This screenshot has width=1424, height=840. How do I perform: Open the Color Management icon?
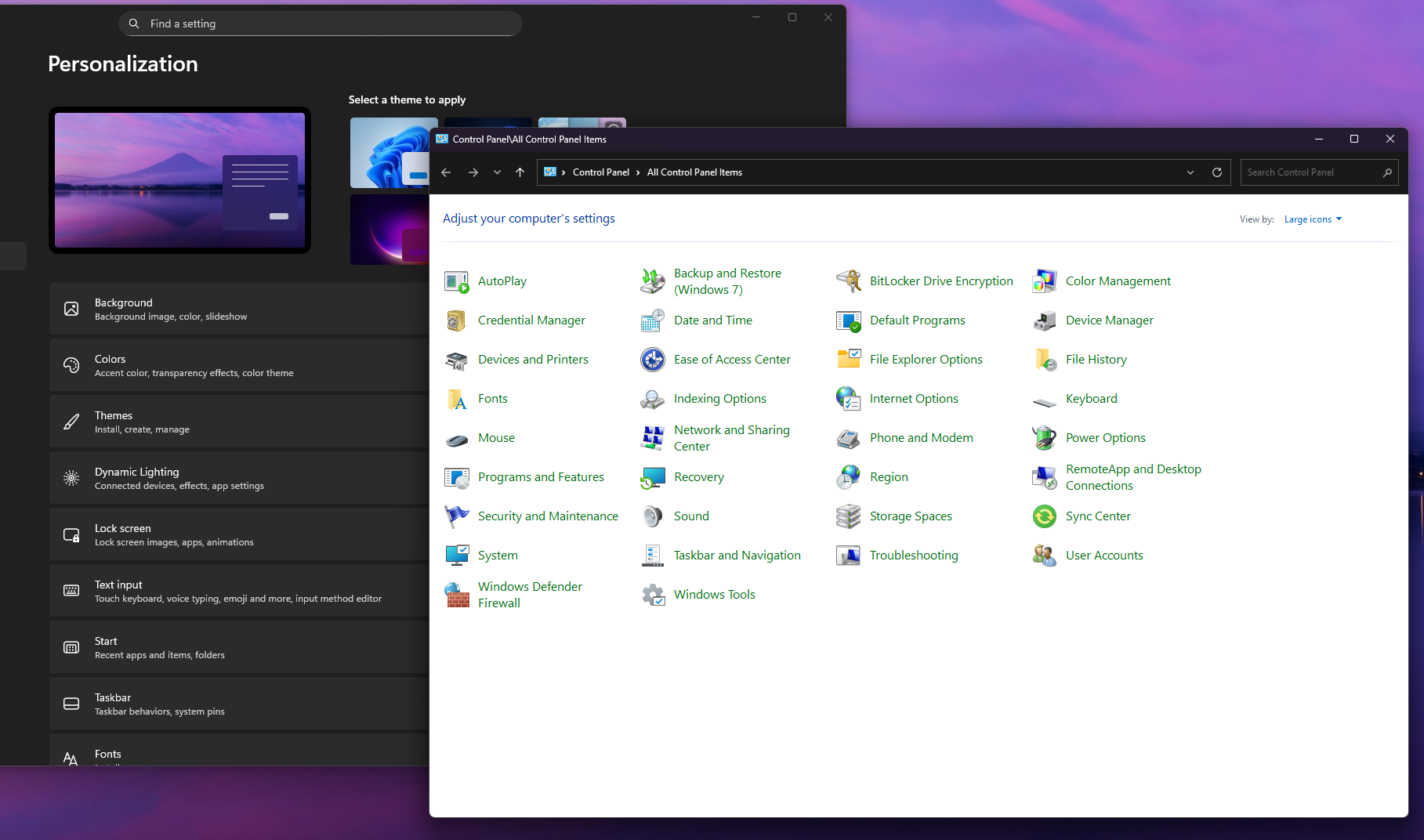1044,281
